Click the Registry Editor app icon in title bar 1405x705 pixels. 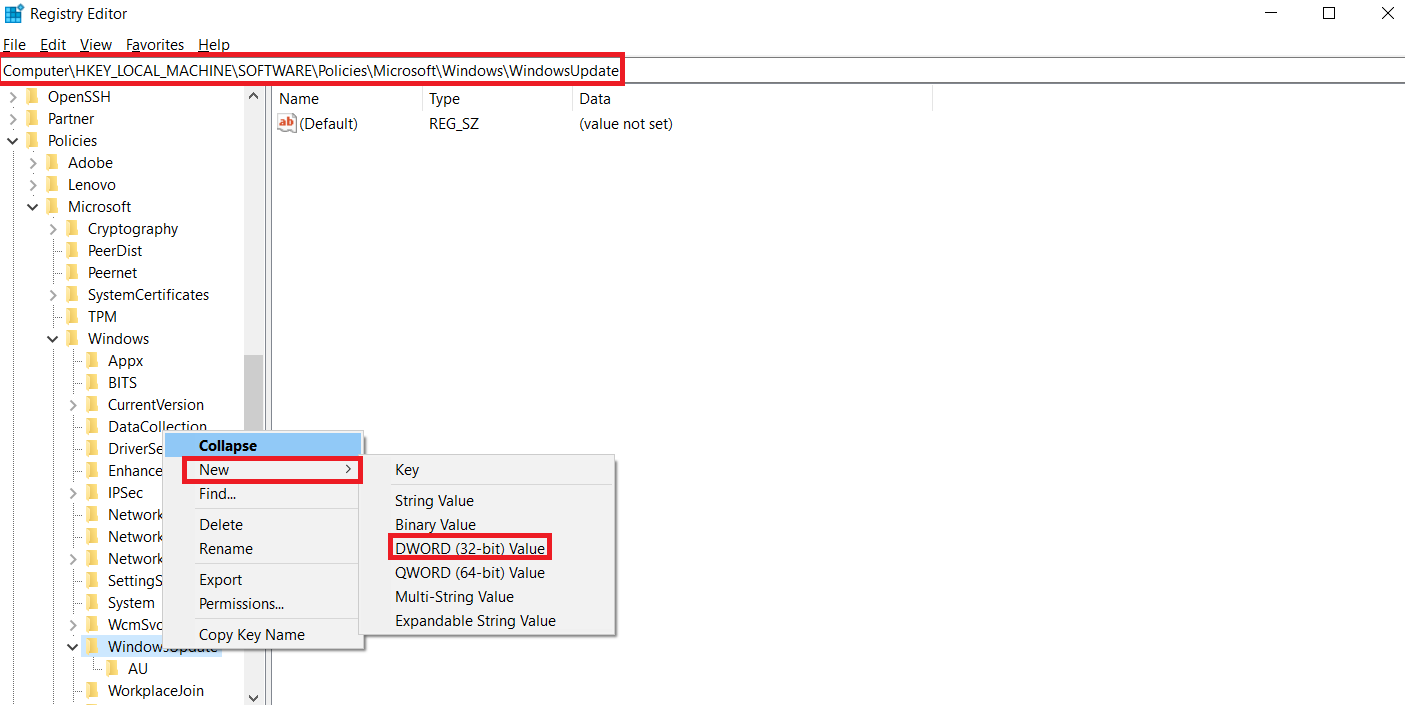tap(14, 14)
